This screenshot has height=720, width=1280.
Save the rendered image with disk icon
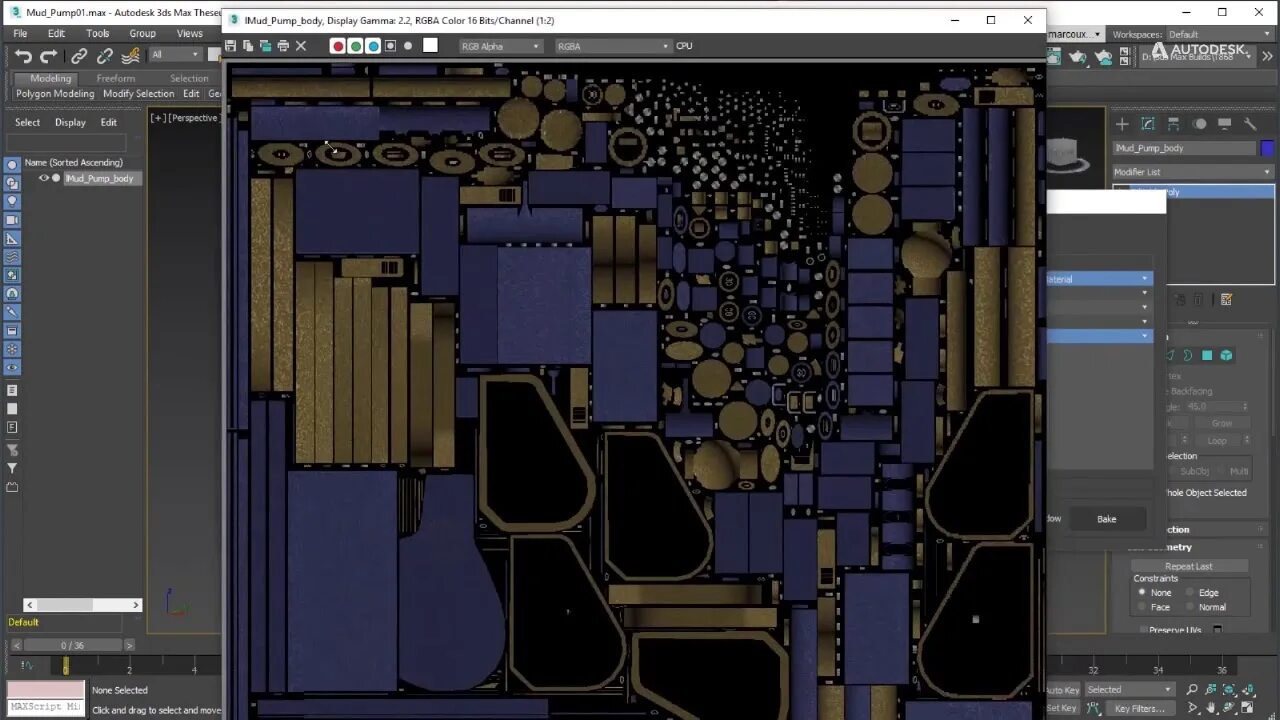tap(231, 46)
